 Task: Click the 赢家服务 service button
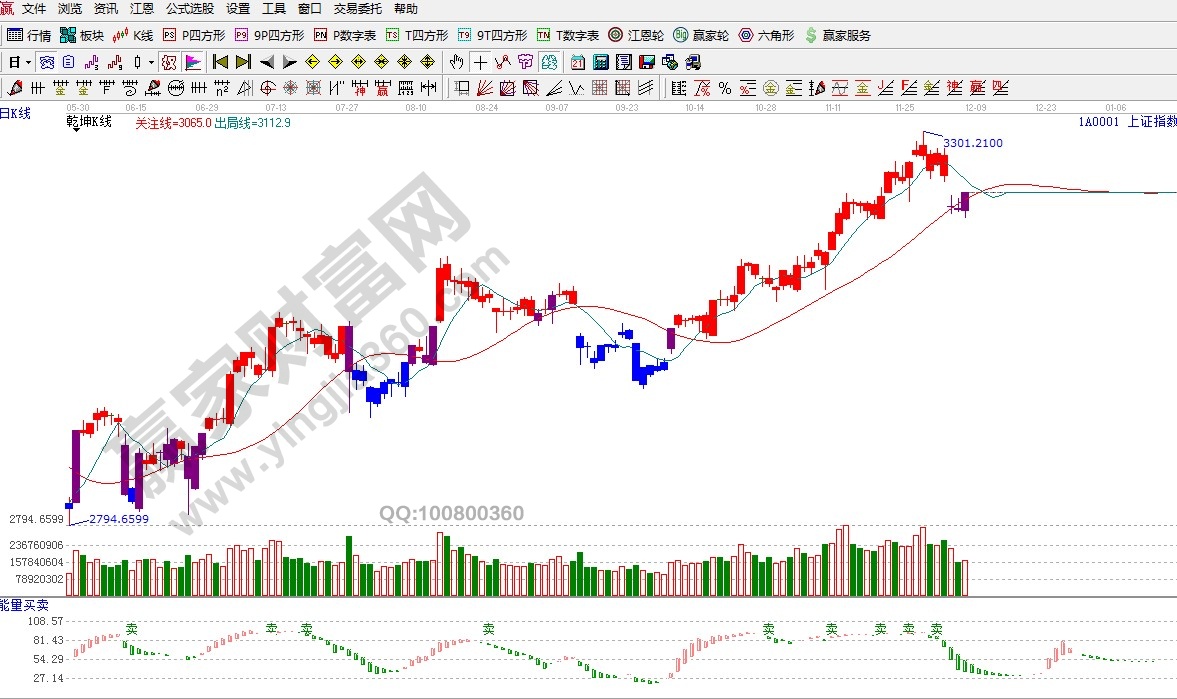pyautogui.click(x=837, y=35)
